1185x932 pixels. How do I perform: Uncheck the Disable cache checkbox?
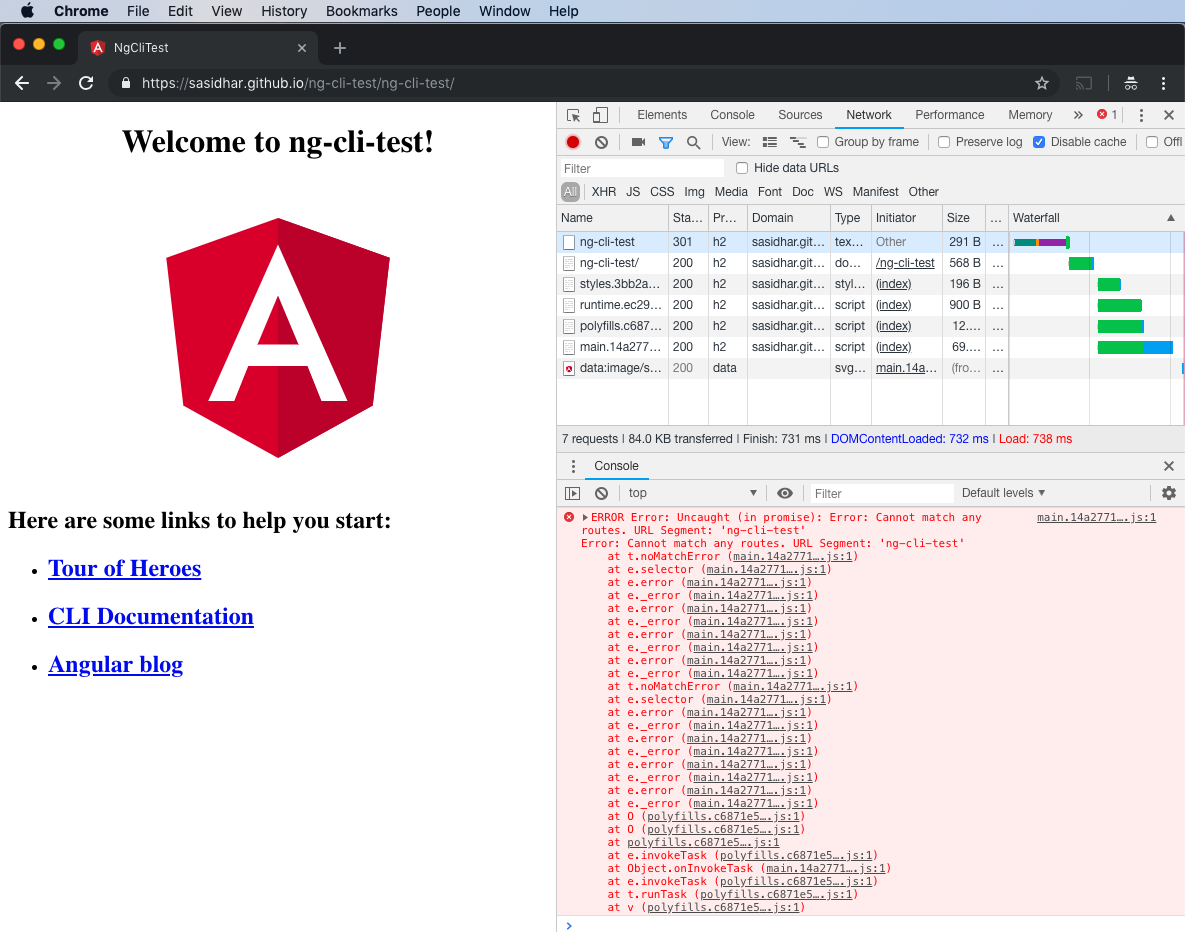tap(1039, 142)
